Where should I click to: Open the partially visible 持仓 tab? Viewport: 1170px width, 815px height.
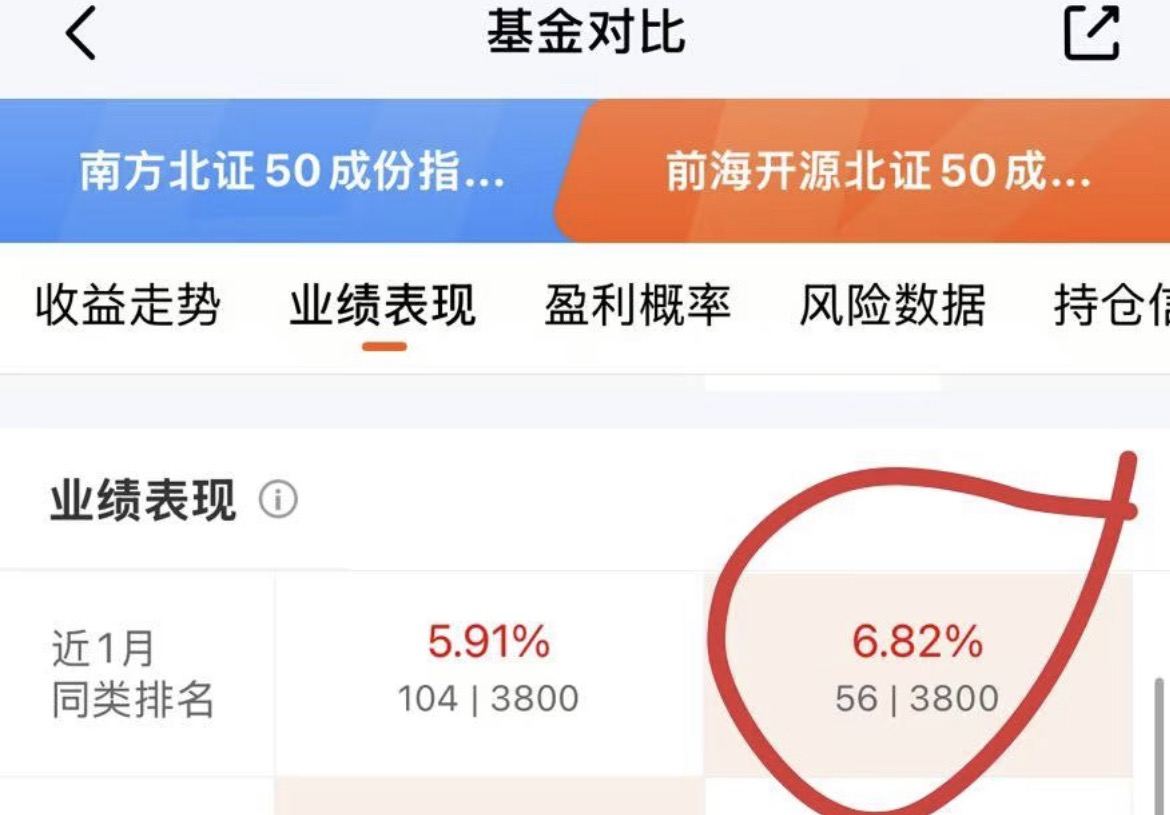pos(1112,305)
